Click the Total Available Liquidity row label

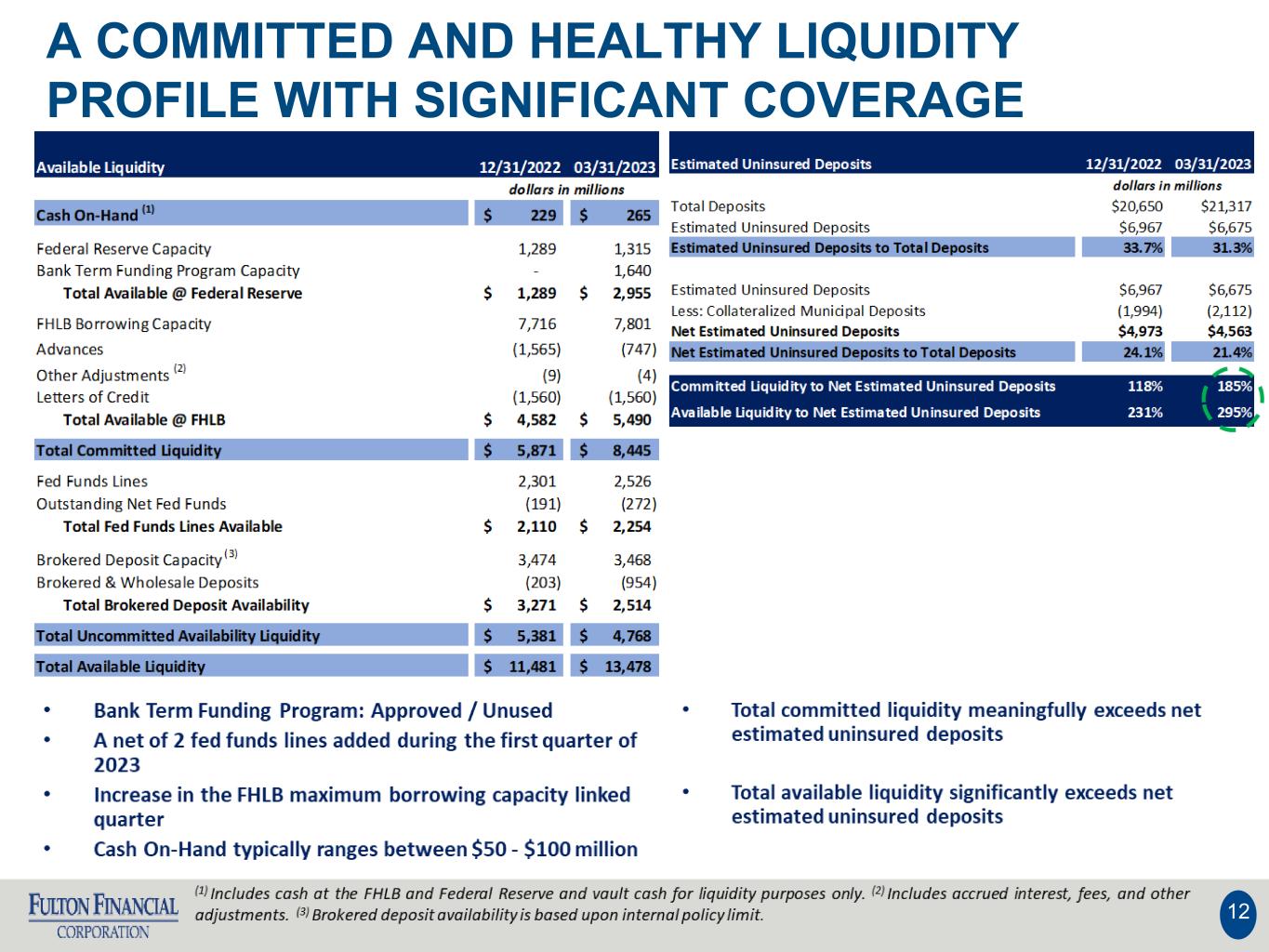click(x=121, y=667)
